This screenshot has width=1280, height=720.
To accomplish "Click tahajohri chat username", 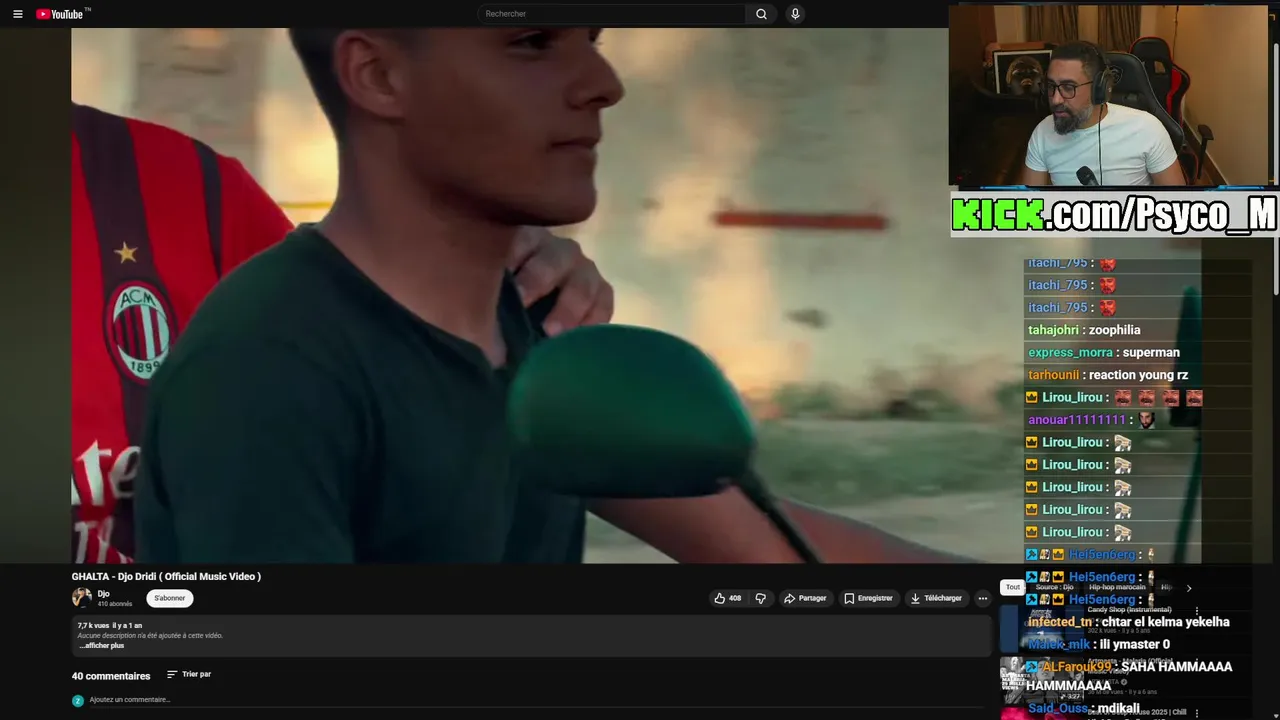I will pyautogui.click(x=1054, y=330).
